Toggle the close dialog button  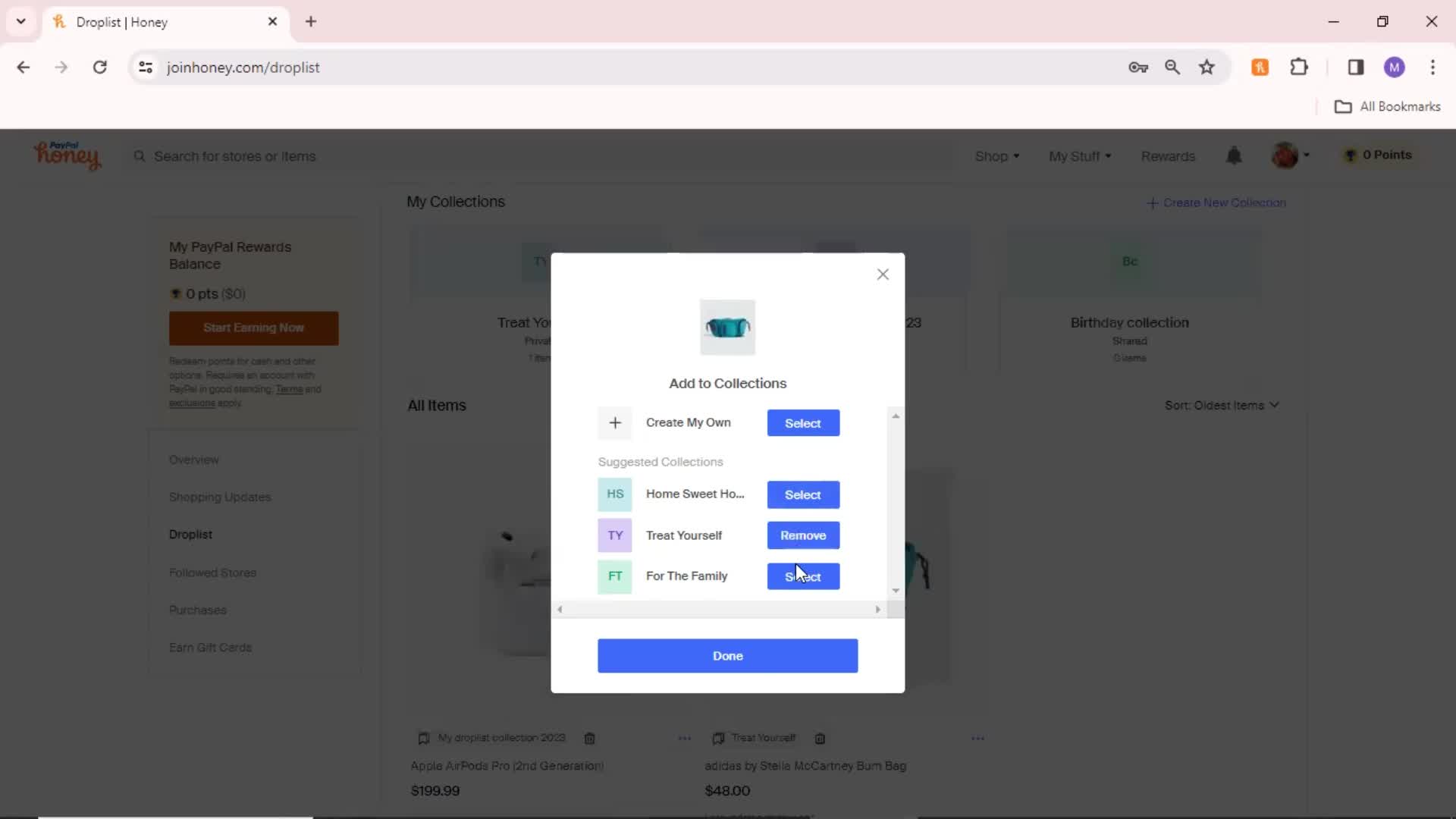(883, 274)
